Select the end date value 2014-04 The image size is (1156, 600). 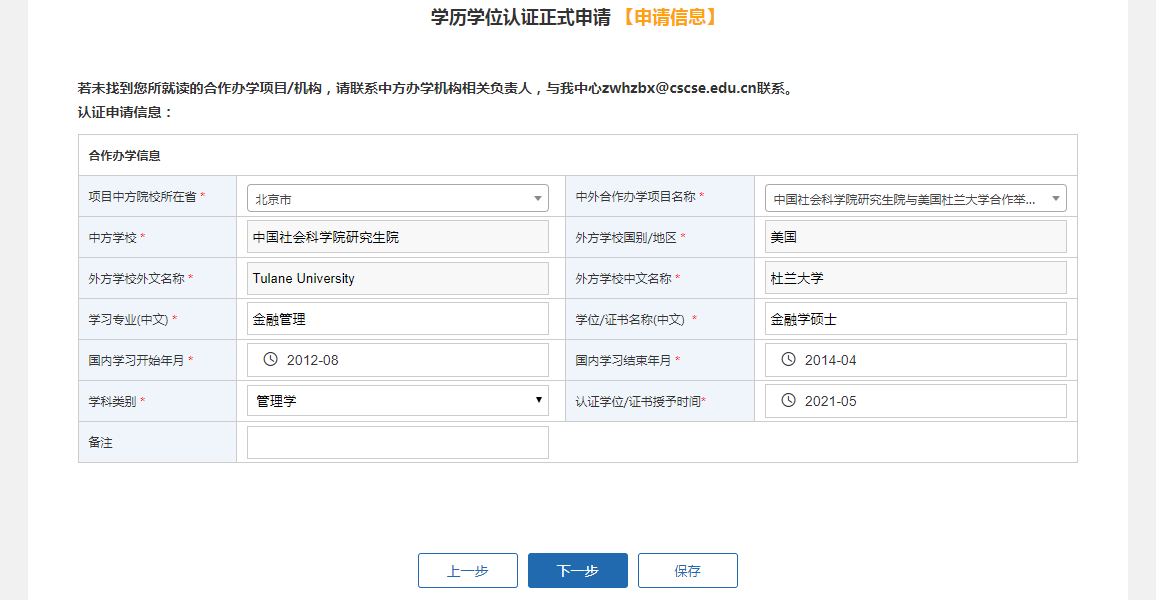click(831, 360)
